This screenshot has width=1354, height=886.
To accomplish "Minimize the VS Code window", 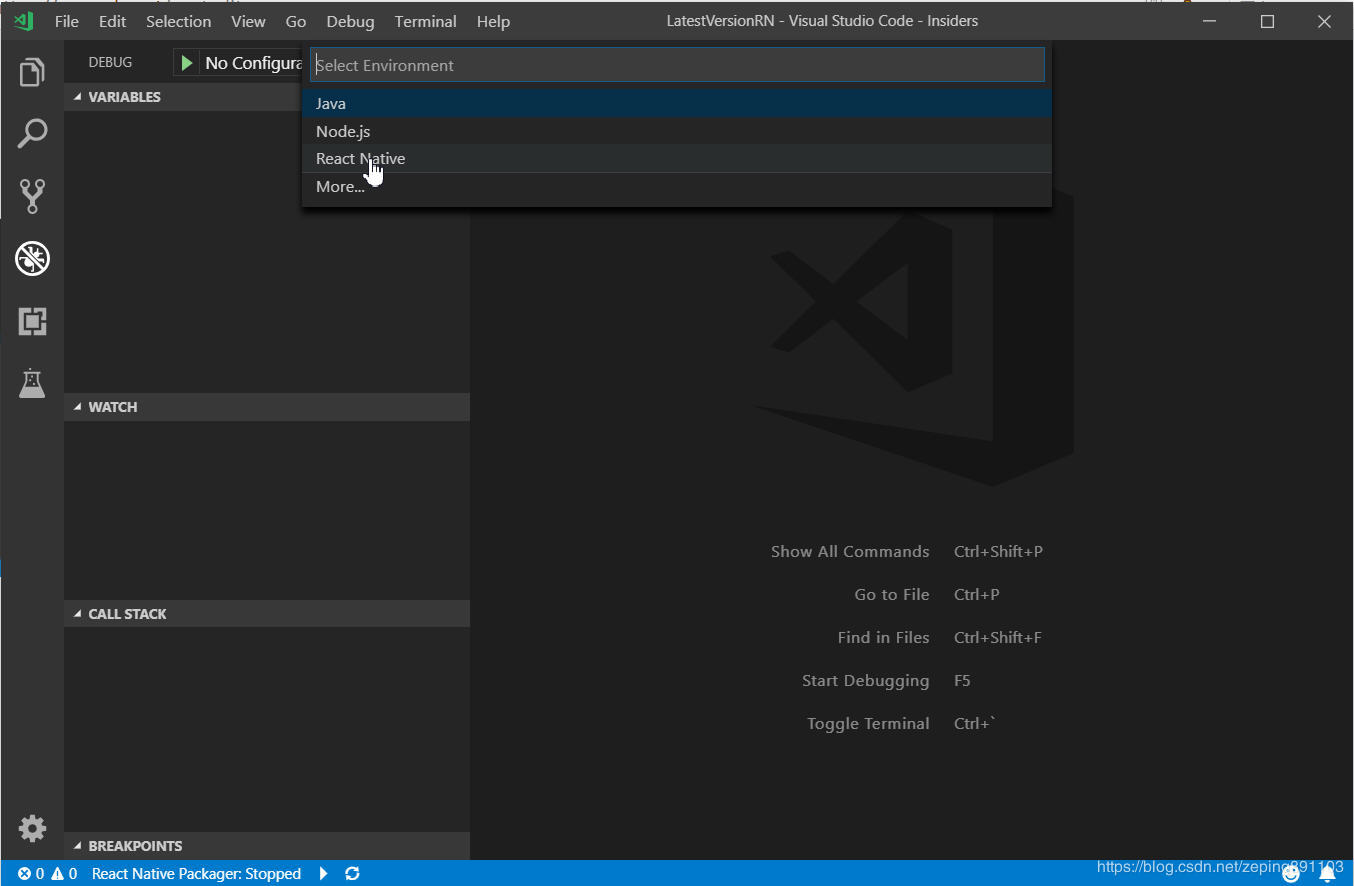I will click(x=1210, y=21).
